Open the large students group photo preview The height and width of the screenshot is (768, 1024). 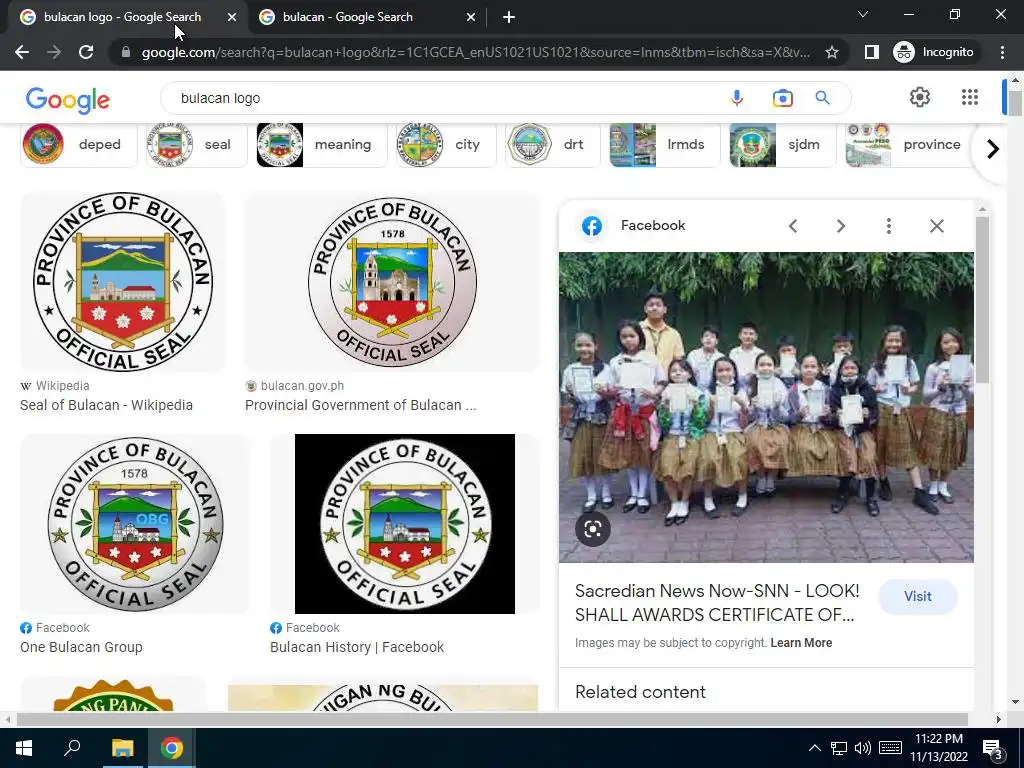click(766, 408)
